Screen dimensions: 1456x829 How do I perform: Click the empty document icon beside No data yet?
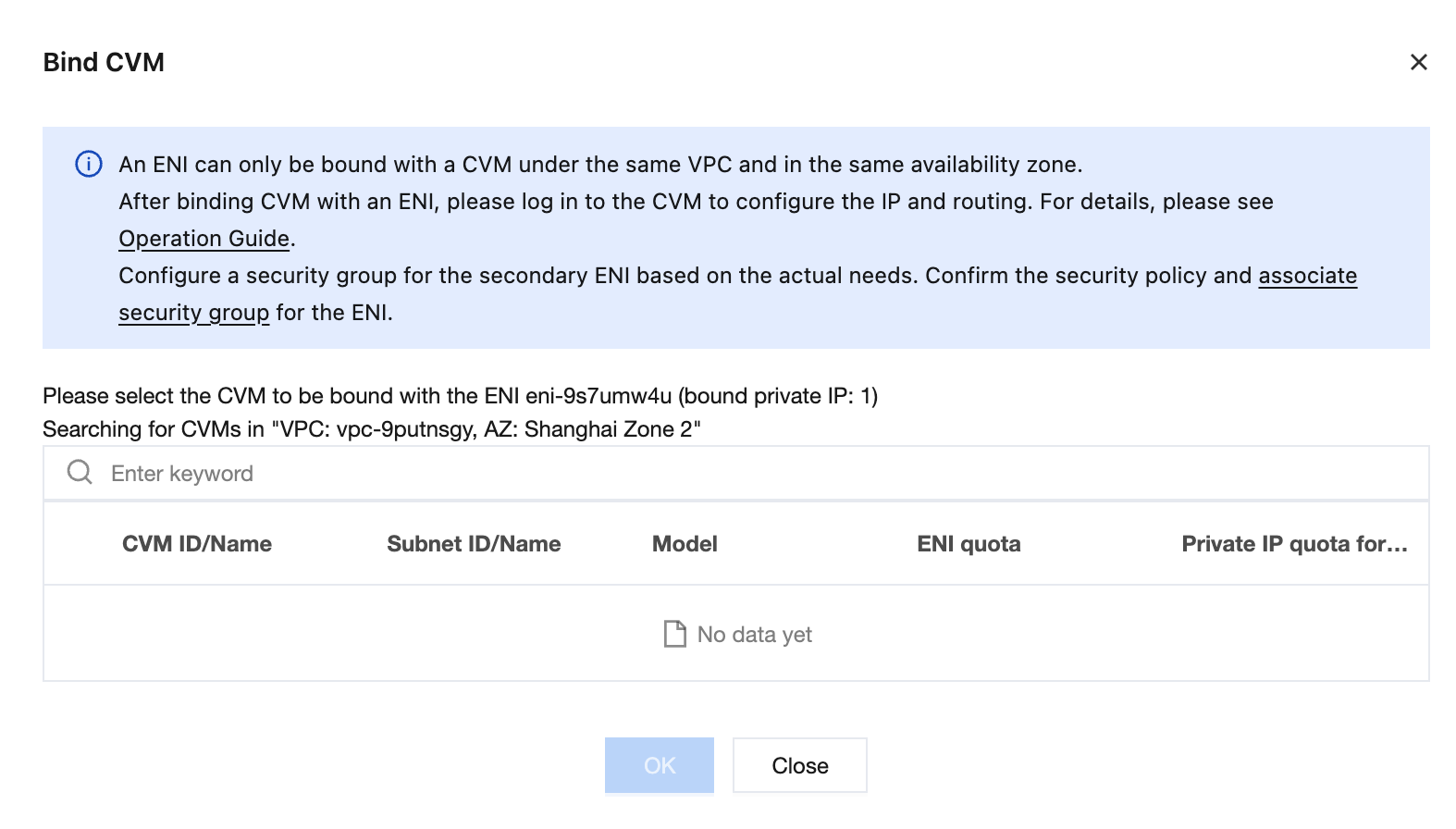(x=675, y=634)
